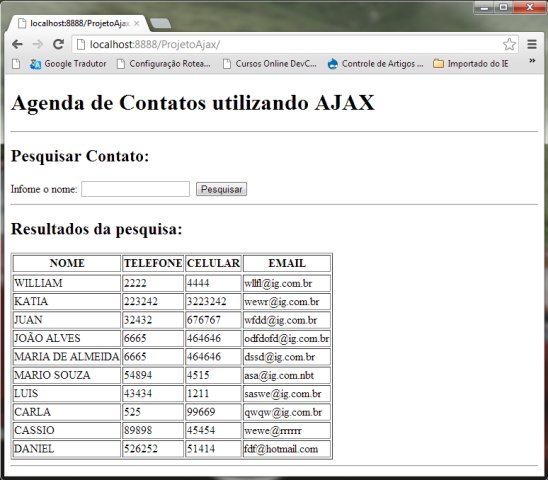This screenshot has height=480, width=548.
Task: Click cell phone value 3223242
Action: click(x=207, y=301)
